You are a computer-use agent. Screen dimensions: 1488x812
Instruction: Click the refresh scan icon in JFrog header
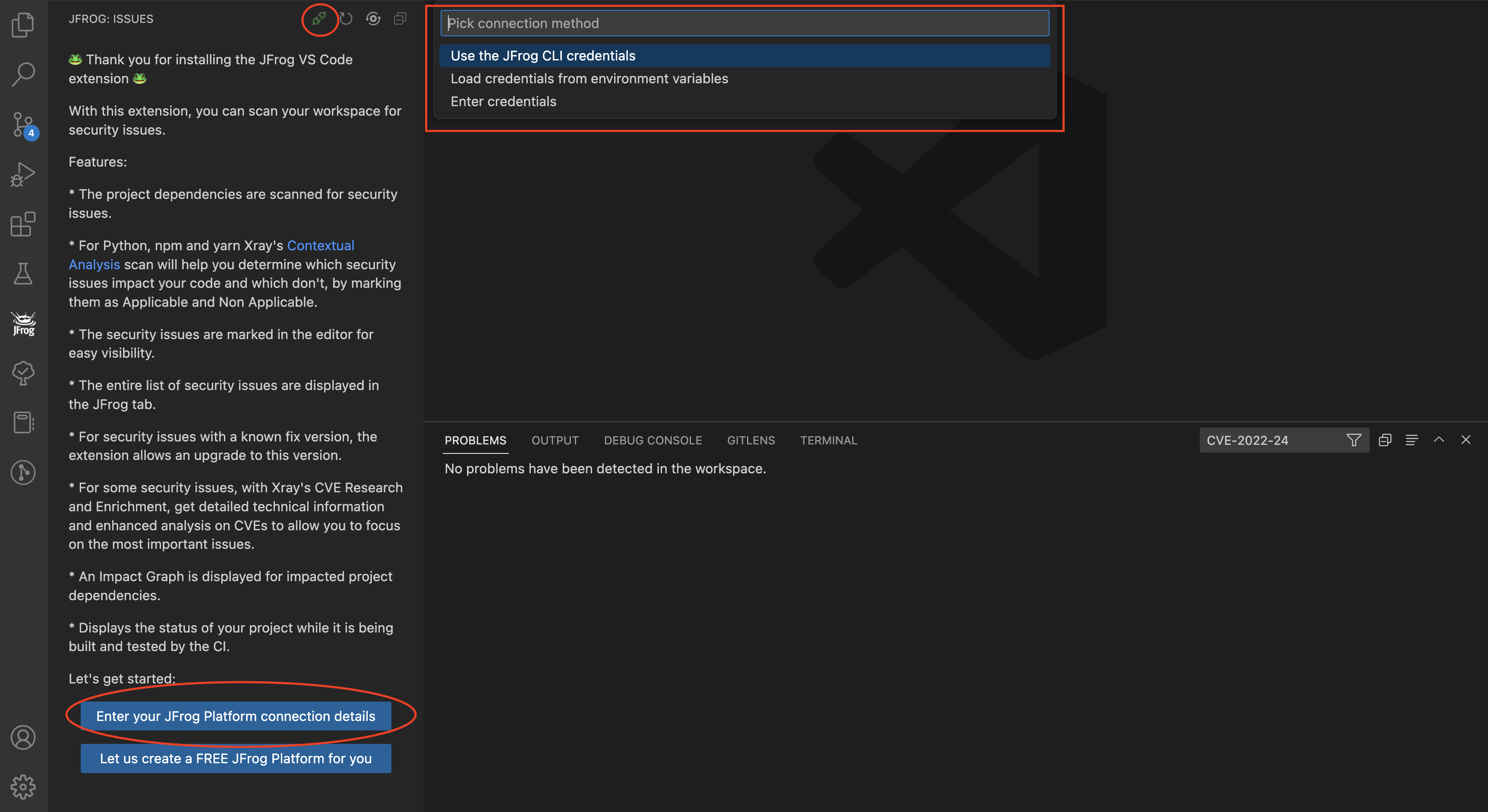(346, 19)
